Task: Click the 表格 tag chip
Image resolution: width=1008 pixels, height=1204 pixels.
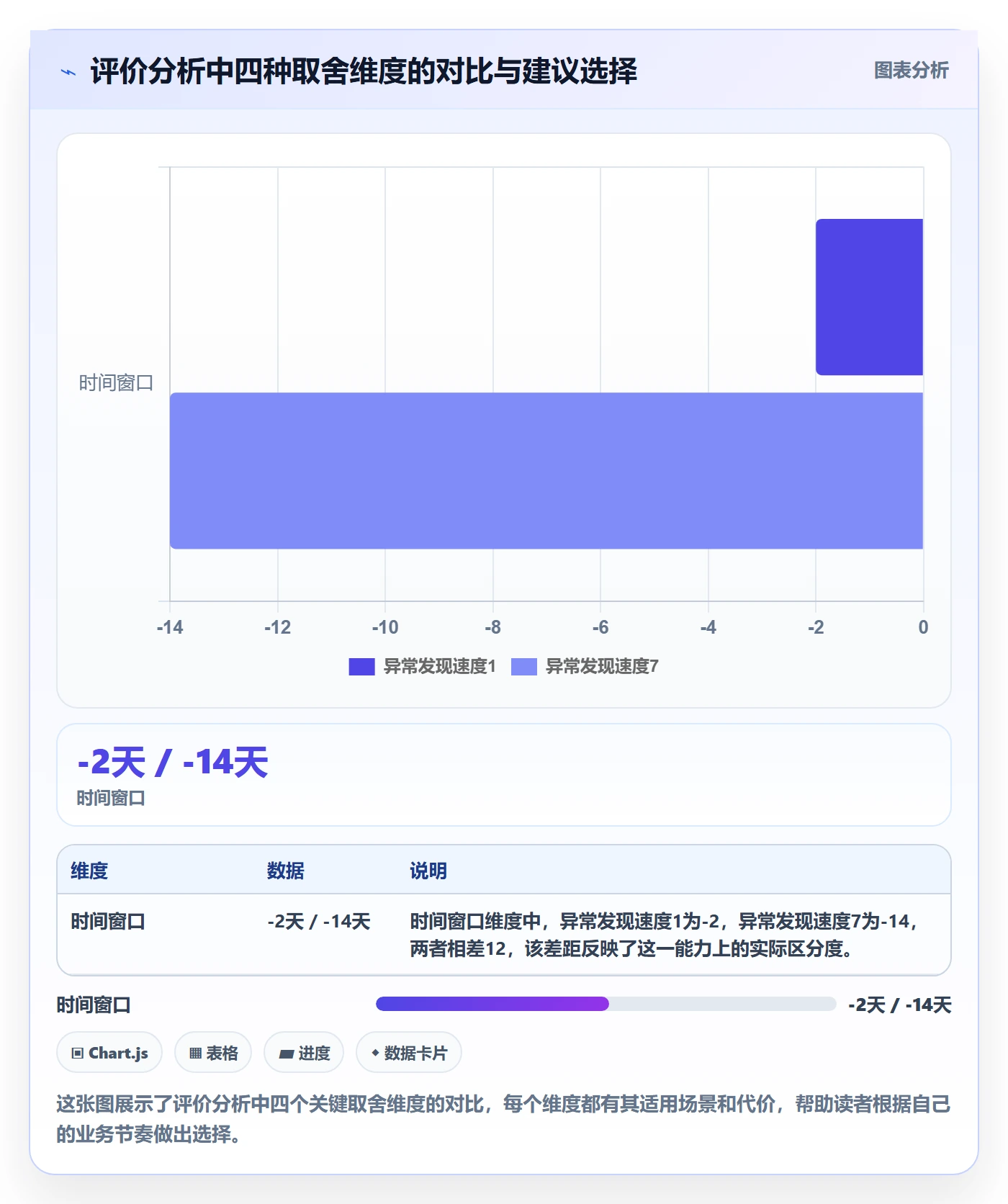Action: point(213,1053)
